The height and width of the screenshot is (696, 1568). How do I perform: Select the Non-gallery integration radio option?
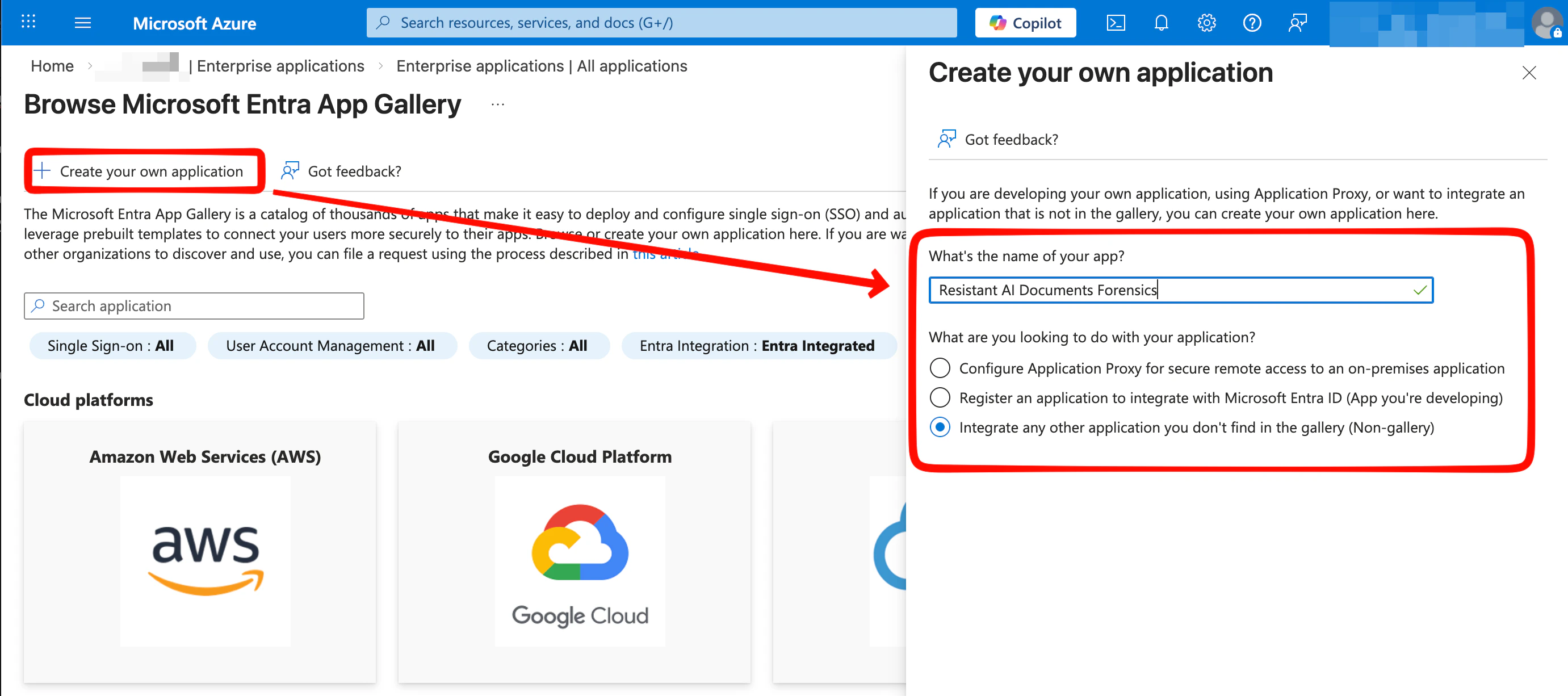(940, 427)
